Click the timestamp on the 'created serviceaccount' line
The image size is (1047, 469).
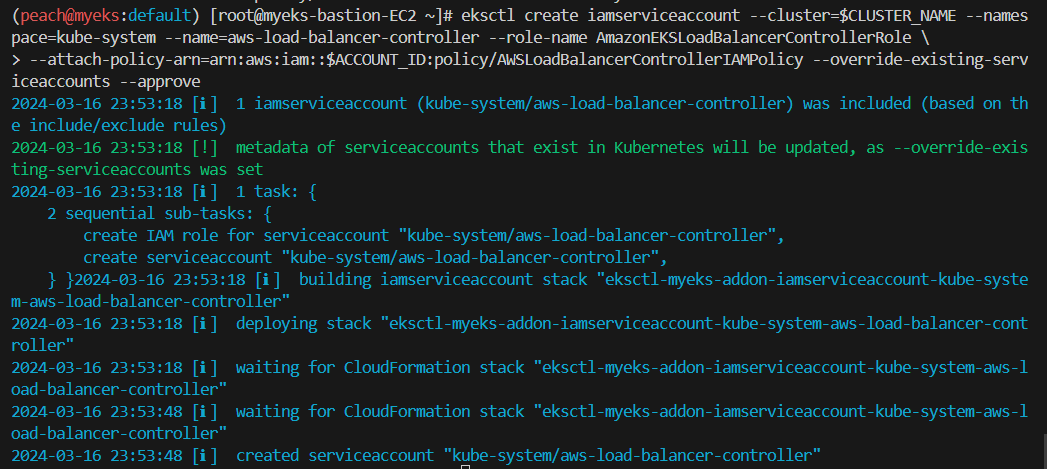[x=97, y=457]
